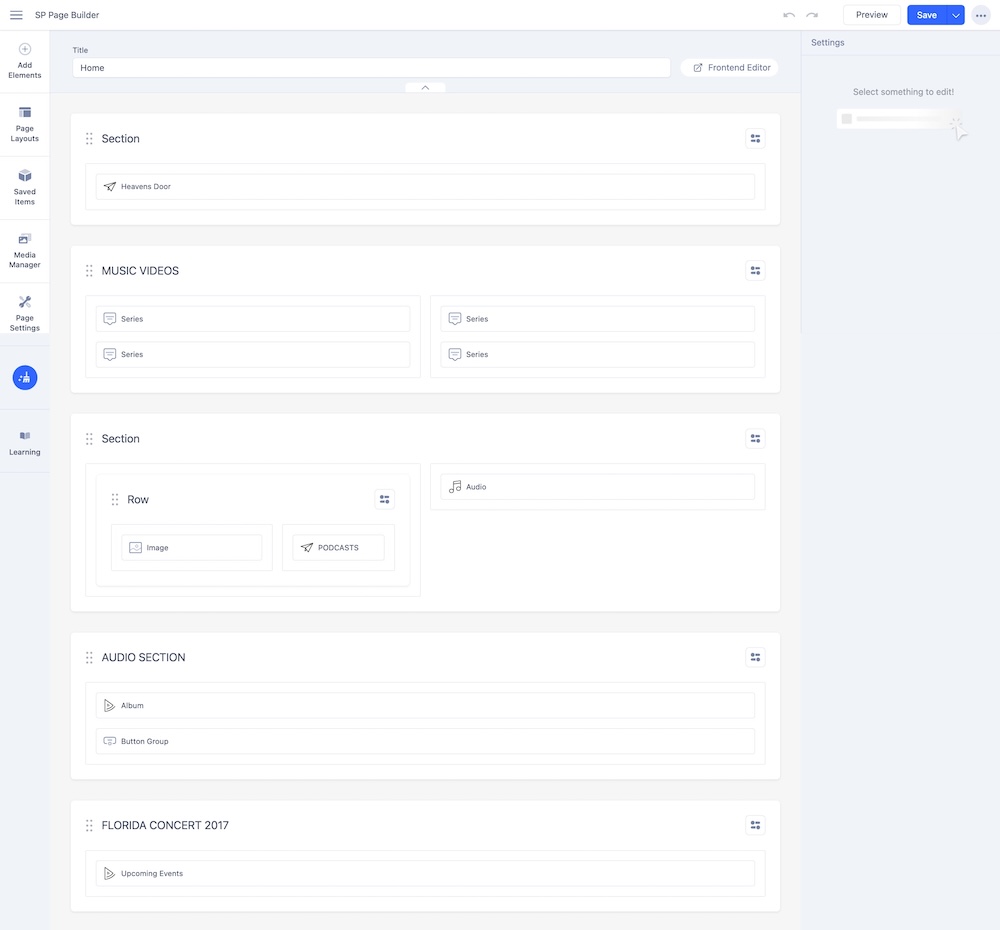Open the hamburger menu icon
Image resolution: width=1000 pixels, height=930 pixels.
(x=16, y=15)
